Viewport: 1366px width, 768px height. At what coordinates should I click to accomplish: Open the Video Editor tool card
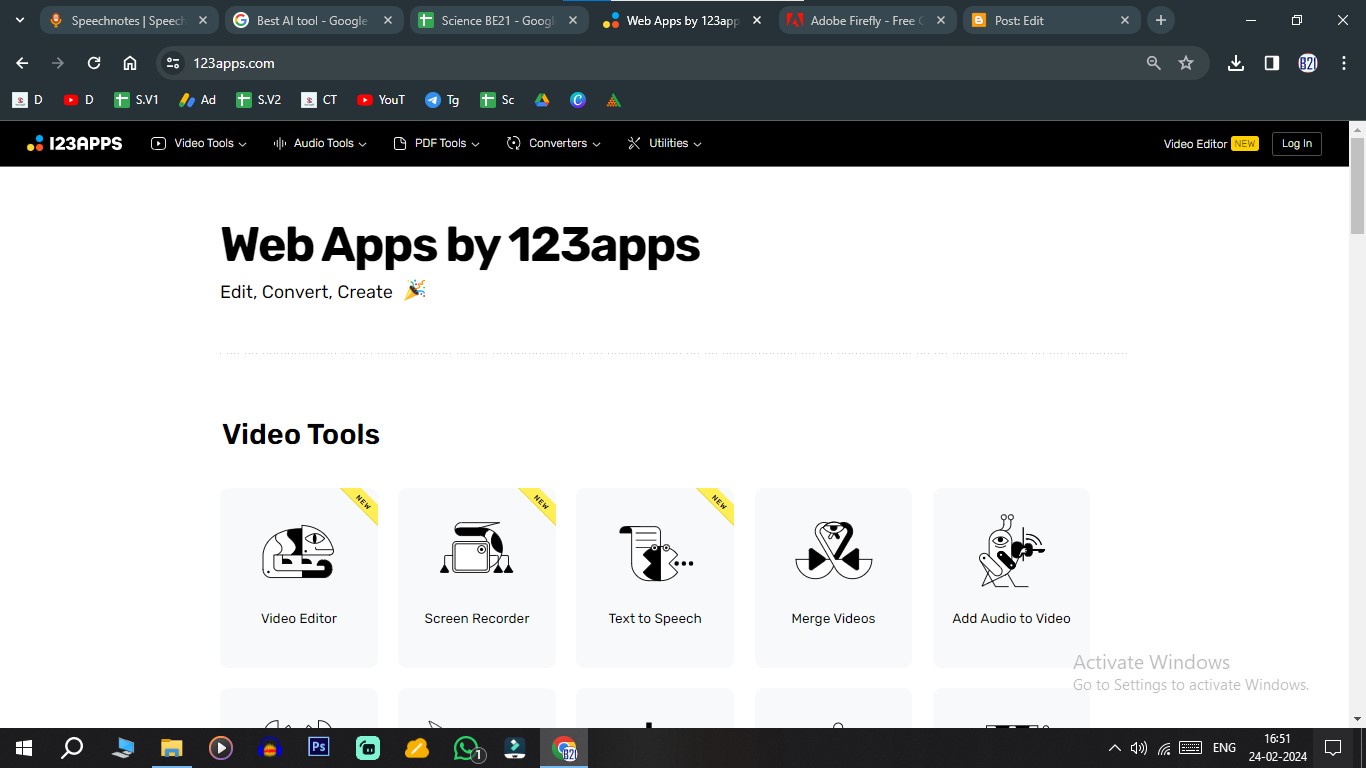click(x=299, y=578)
